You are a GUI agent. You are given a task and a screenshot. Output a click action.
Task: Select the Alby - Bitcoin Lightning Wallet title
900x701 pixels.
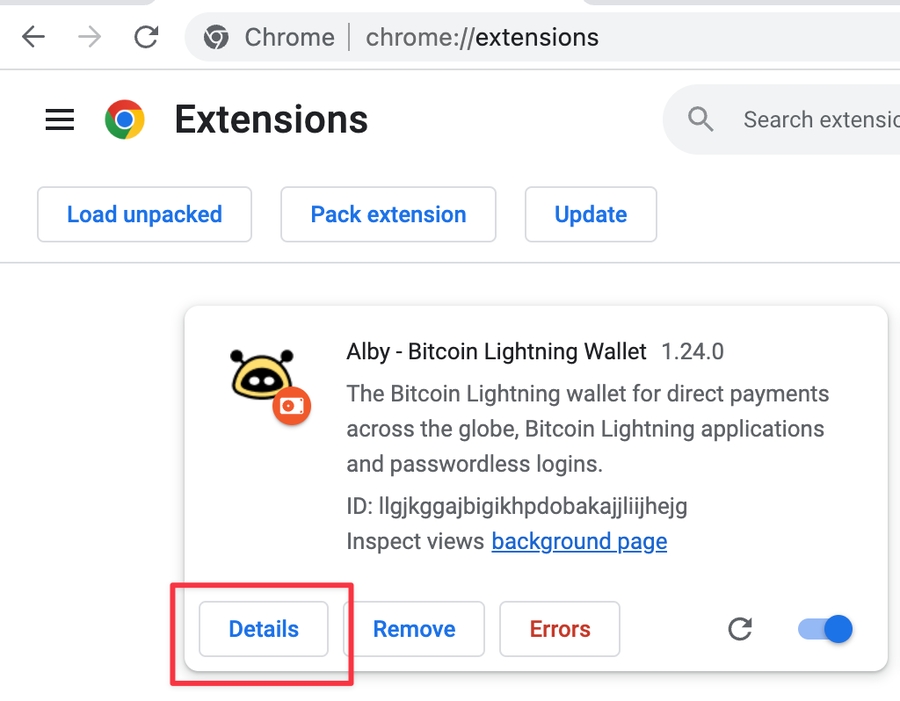(x=496, y=352)
